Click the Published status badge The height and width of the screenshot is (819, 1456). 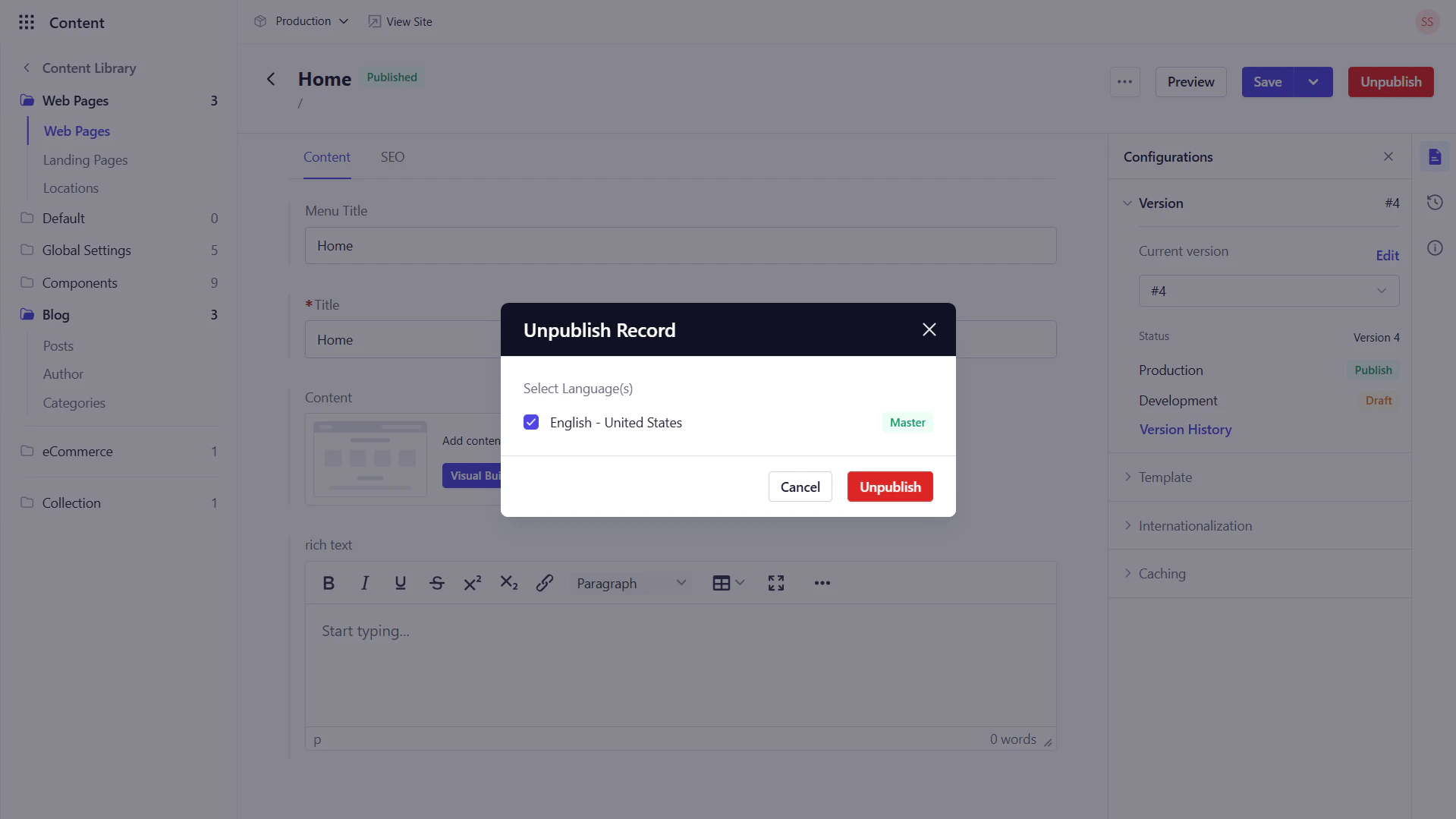point(392,77)
